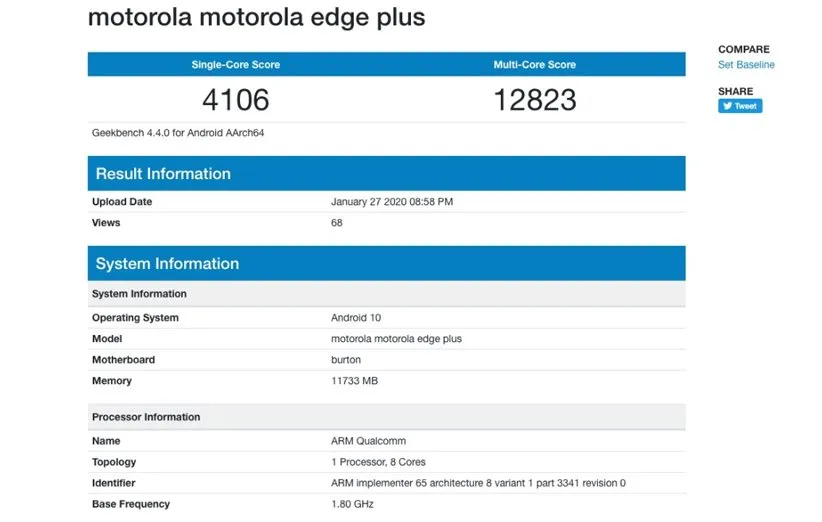
Task: Click the views count 68
Action: (x=337, y=223)
